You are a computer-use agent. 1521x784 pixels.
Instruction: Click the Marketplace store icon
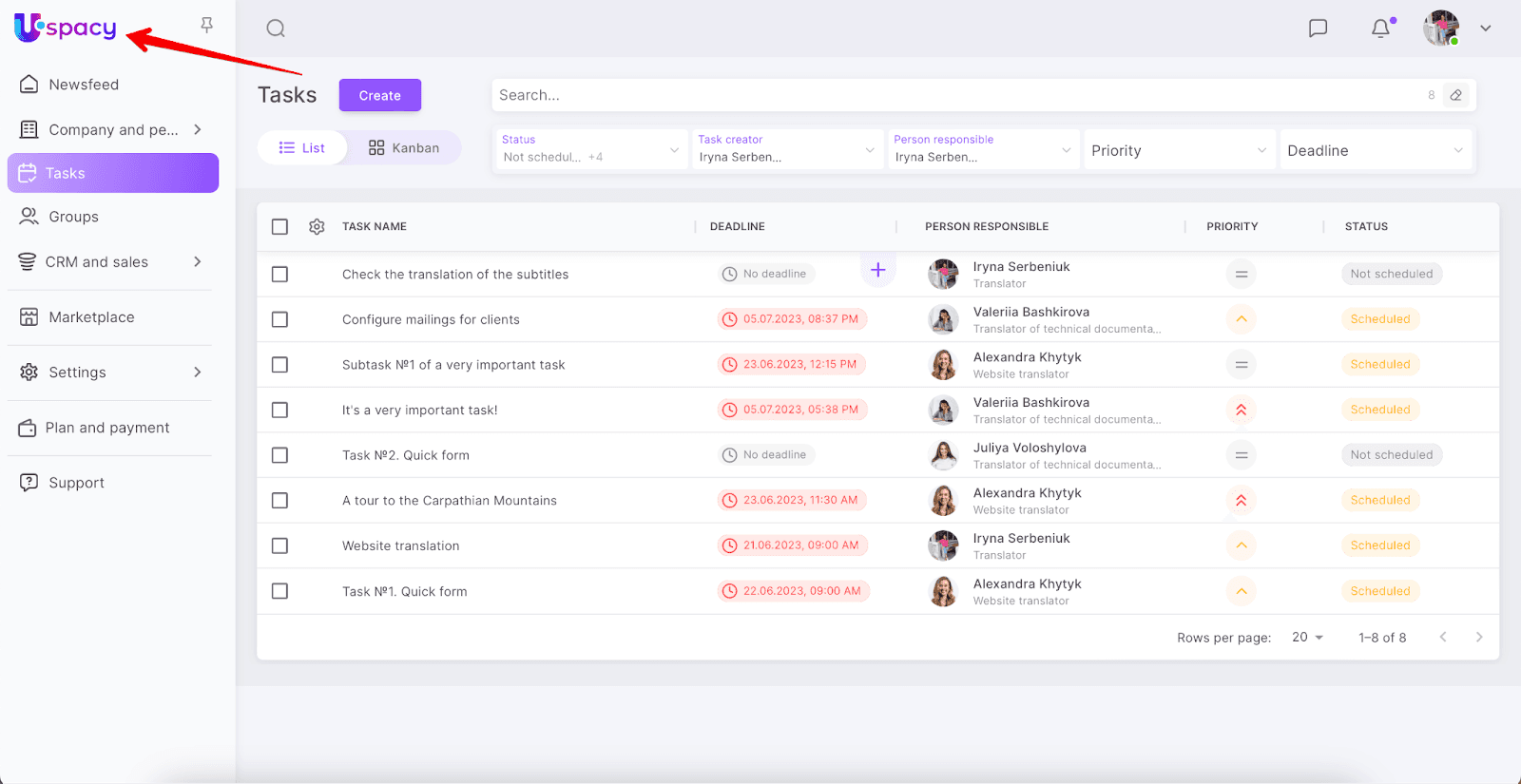click(29, 317)
